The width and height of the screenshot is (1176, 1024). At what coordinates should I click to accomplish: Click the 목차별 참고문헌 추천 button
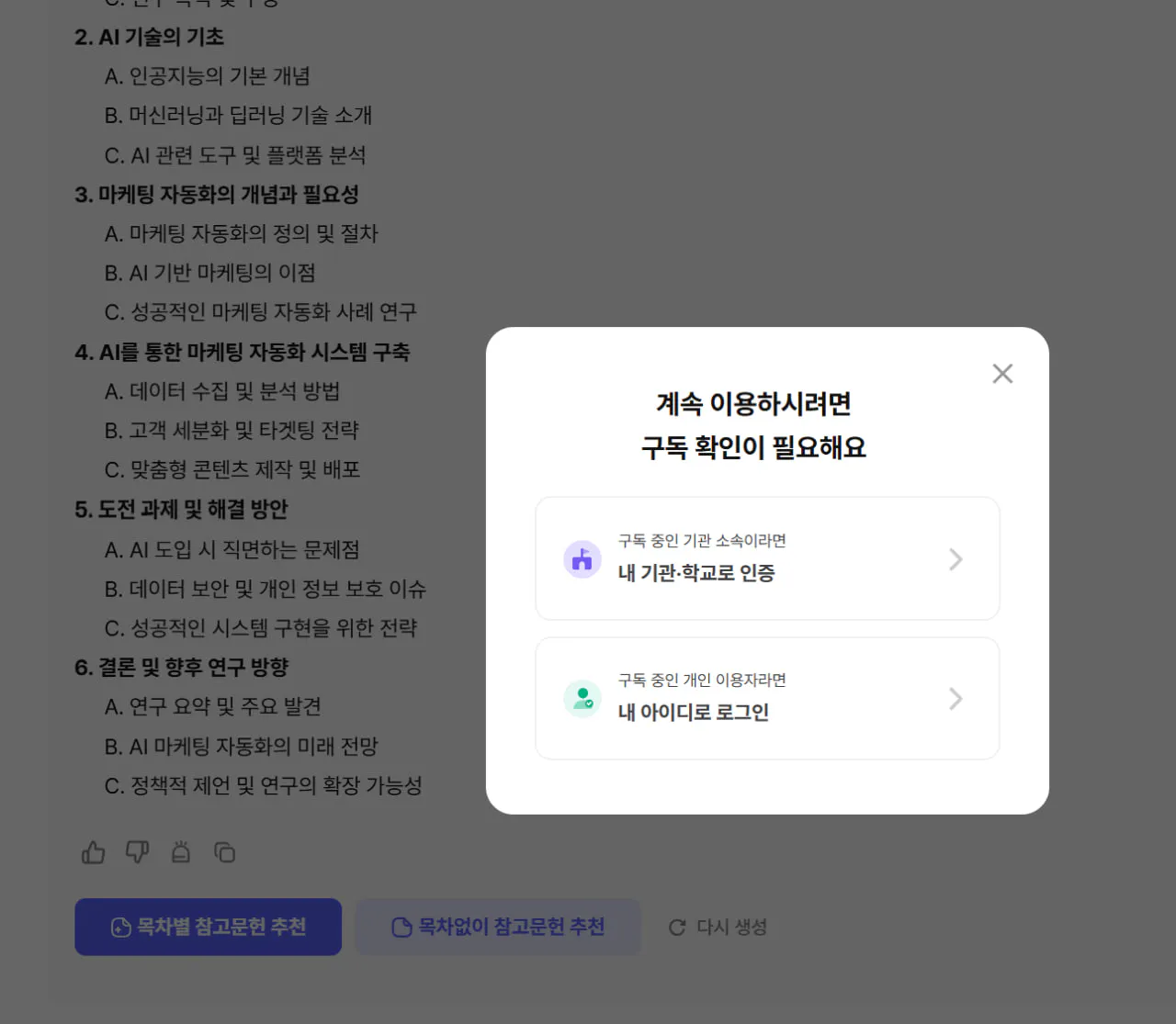[x=208, y=927]
